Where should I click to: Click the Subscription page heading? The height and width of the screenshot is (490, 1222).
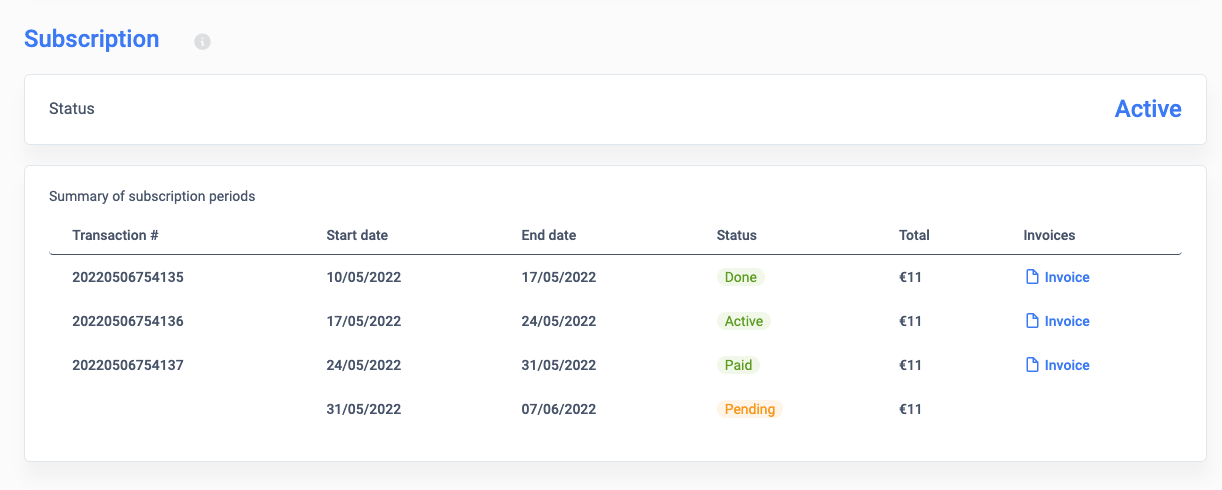click(x=92, y=39)
